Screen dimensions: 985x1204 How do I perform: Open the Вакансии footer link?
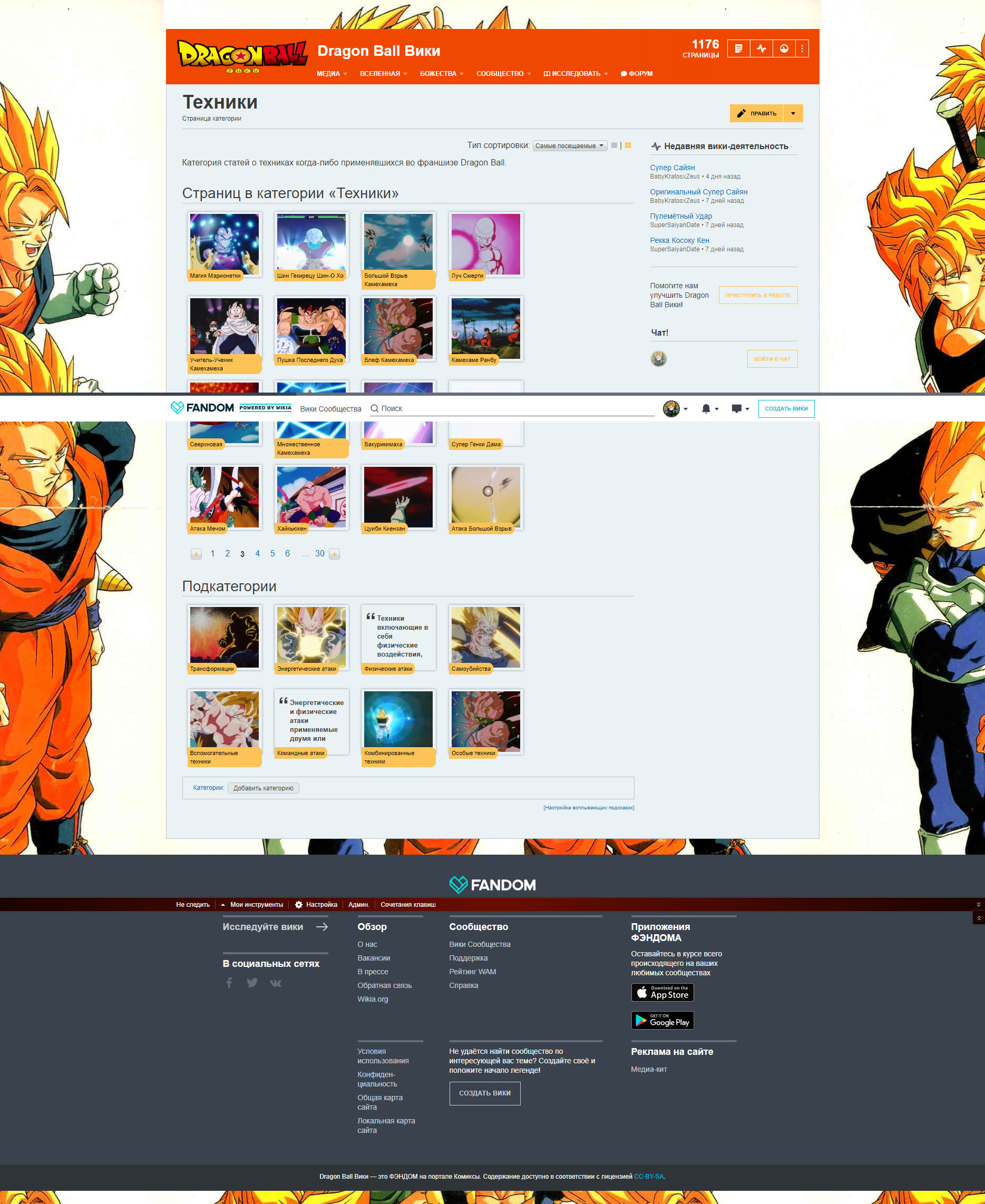[373, 958]
